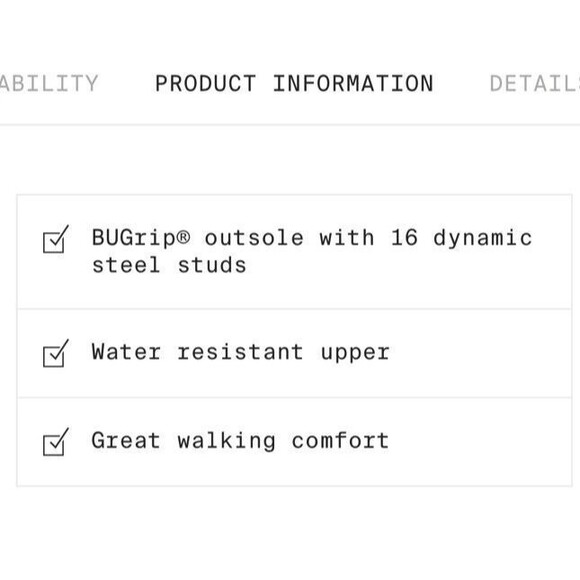Open the partially visible ABILITY tab
This screenshot has height=580, width=580.
49,83
